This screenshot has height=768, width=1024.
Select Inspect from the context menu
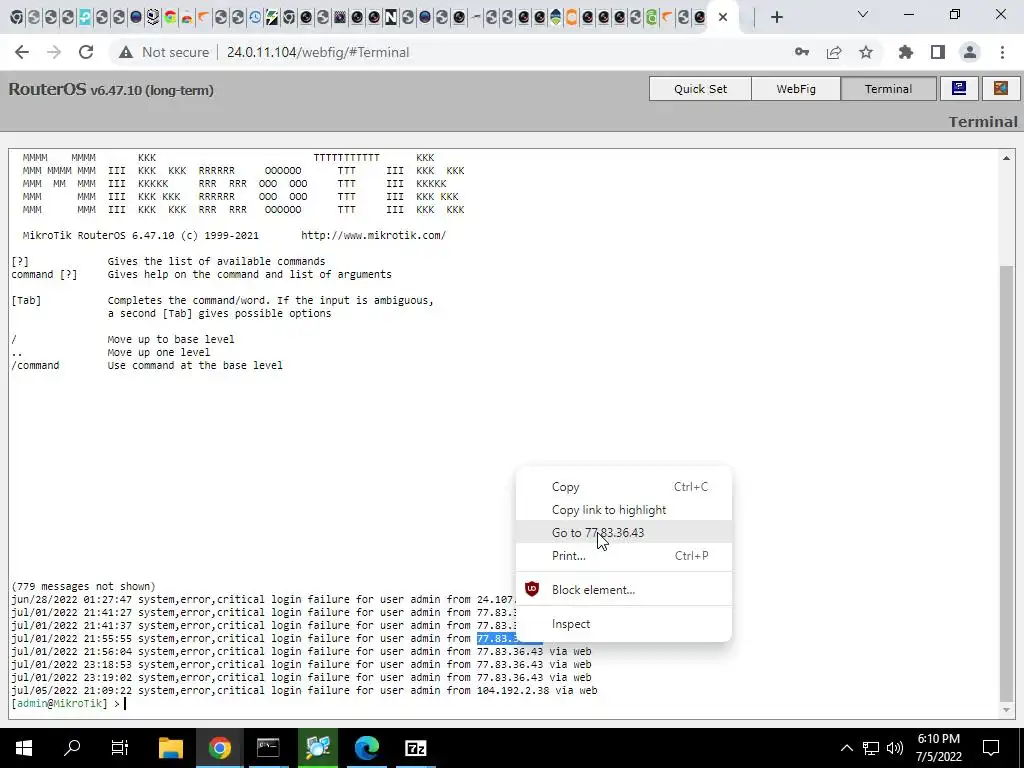pos(624,624)
